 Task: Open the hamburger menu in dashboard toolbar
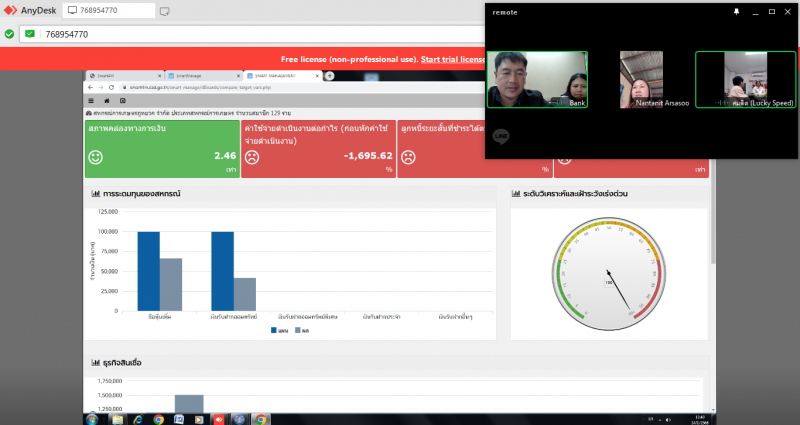91,101
